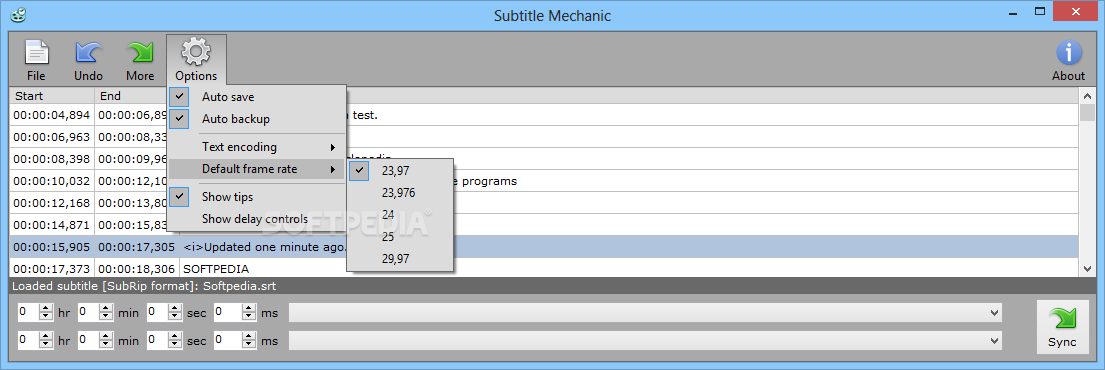Toggle the Show tips option

coord(257,197)
